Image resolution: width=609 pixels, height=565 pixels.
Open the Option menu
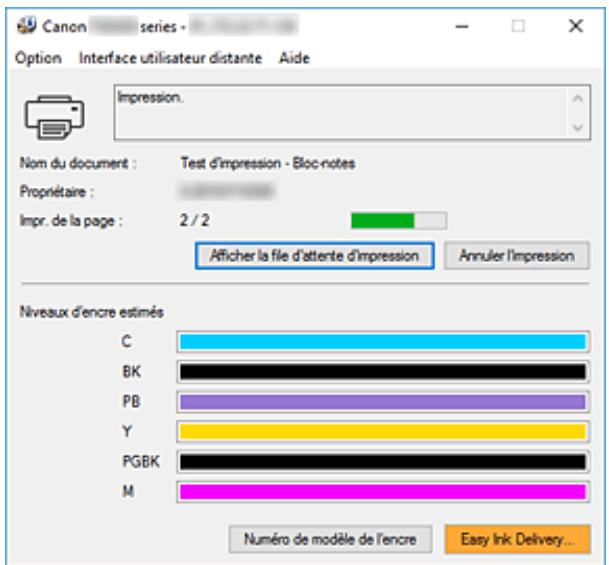coord(38,58)
